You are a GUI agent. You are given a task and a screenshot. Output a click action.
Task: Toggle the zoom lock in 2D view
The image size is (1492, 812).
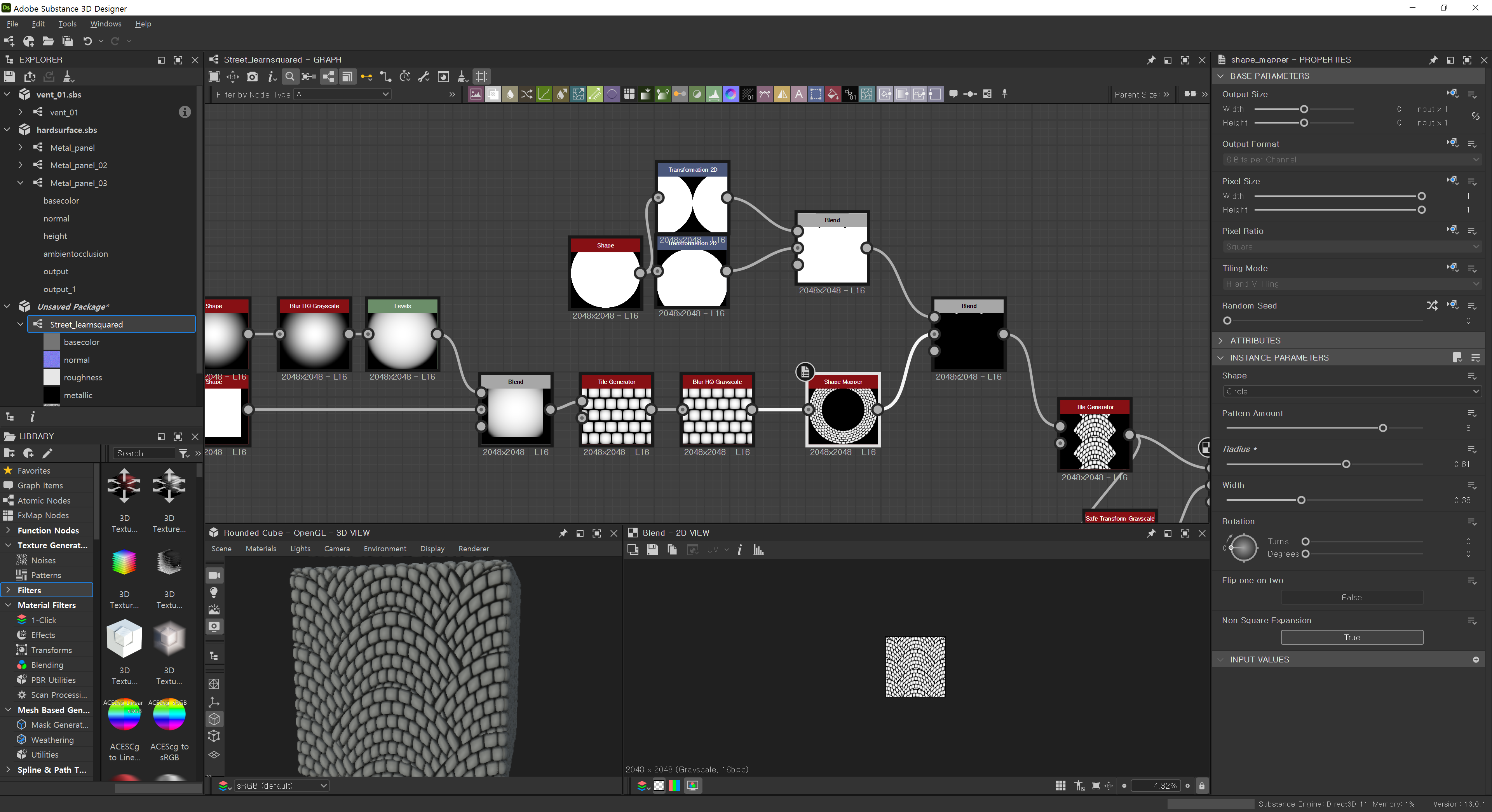tap(1202, 786)
